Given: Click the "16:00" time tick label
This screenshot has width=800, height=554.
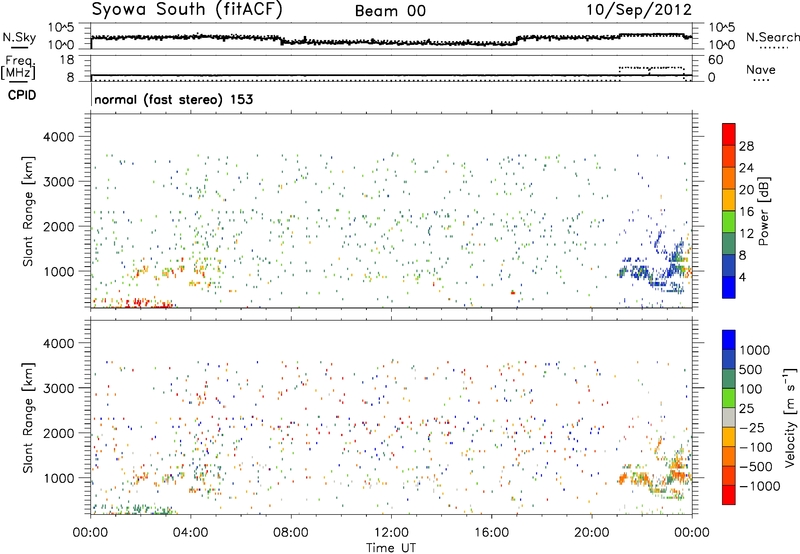Looking at the screenshot, I should tap(491, 533).
